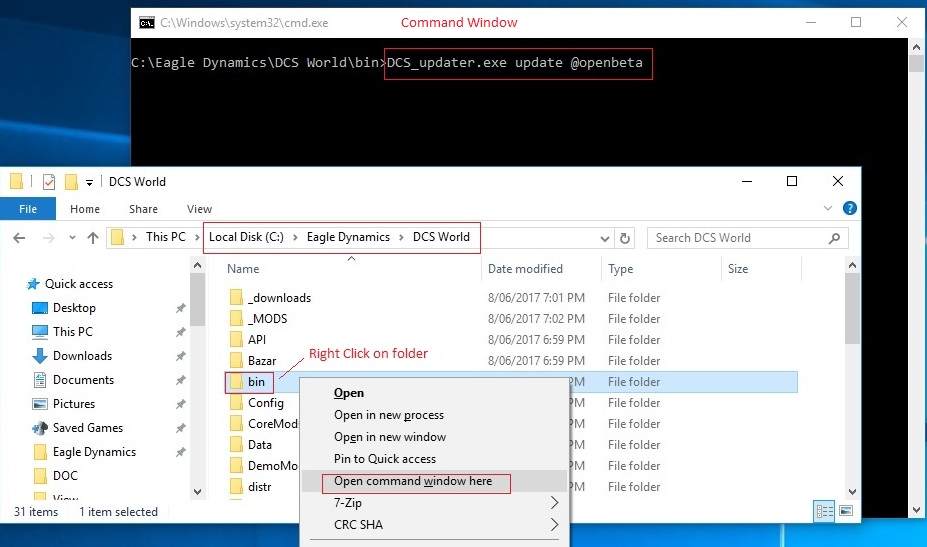Click Local Disk (C:) breadcrumb
Image resolution: width=927 pixels, height=547 pixels.
point(246,237)
